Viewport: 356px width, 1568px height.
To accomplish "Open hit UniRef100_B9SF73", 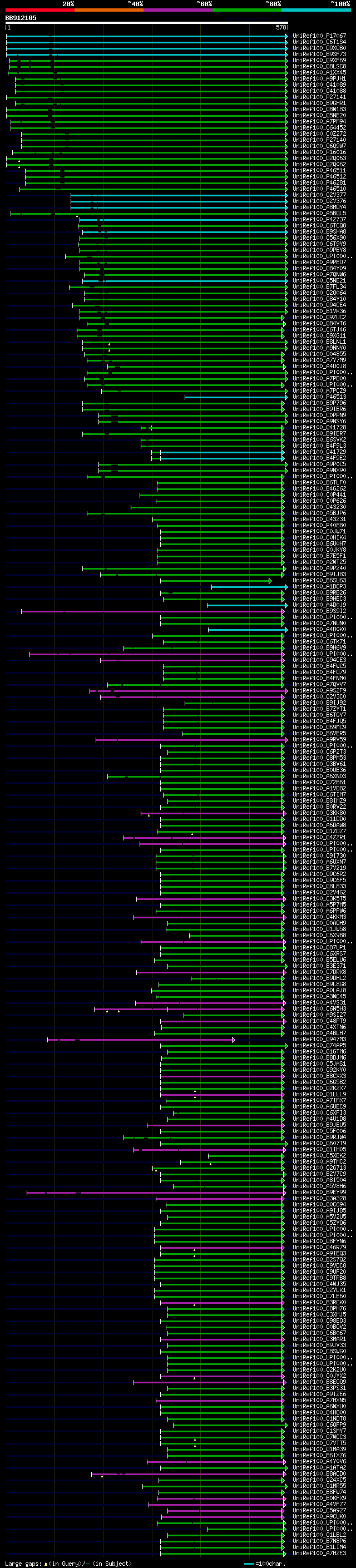I will click(319, 54).
